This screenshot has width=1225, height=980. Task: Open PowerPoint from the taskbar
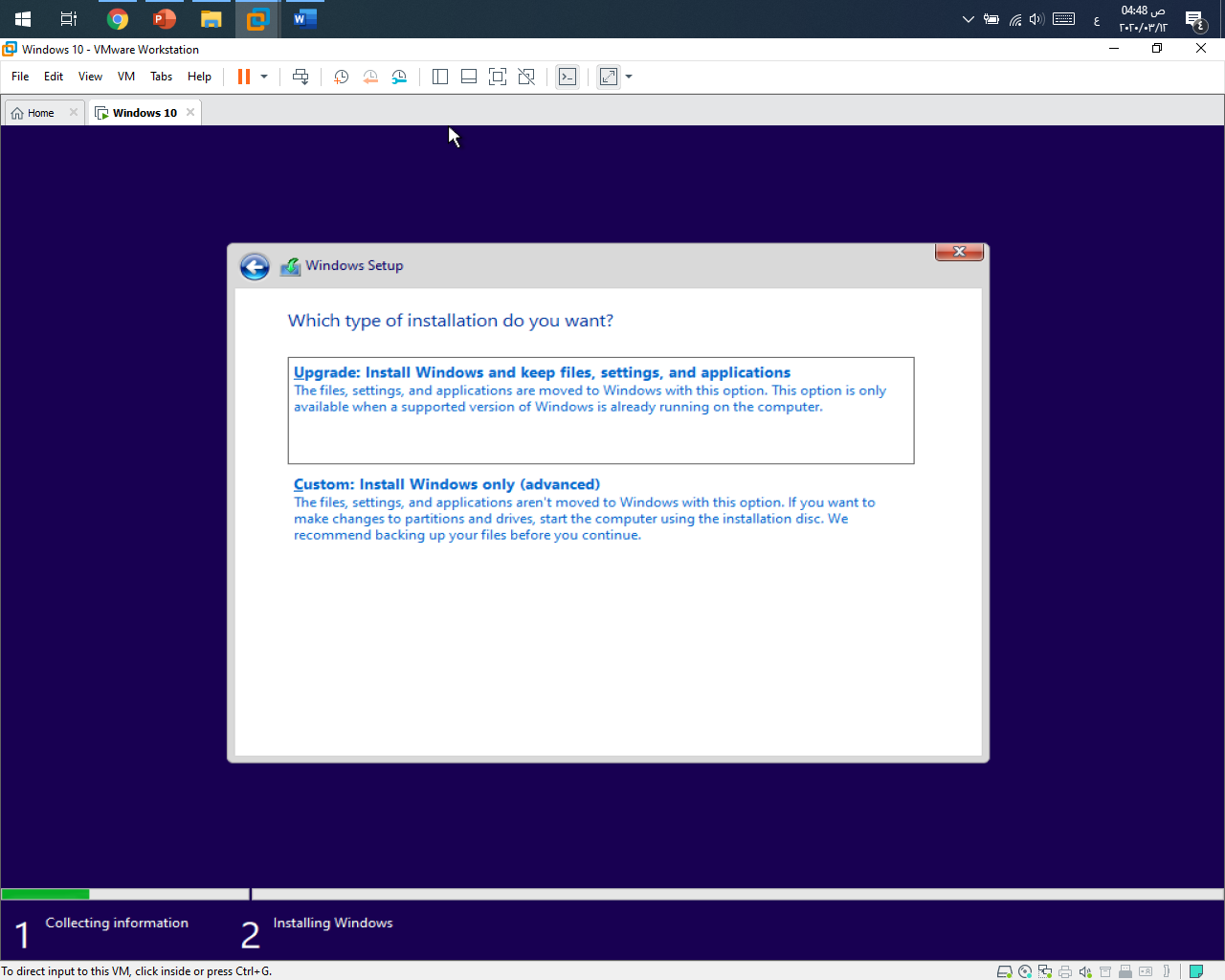[x=165, y=19]
